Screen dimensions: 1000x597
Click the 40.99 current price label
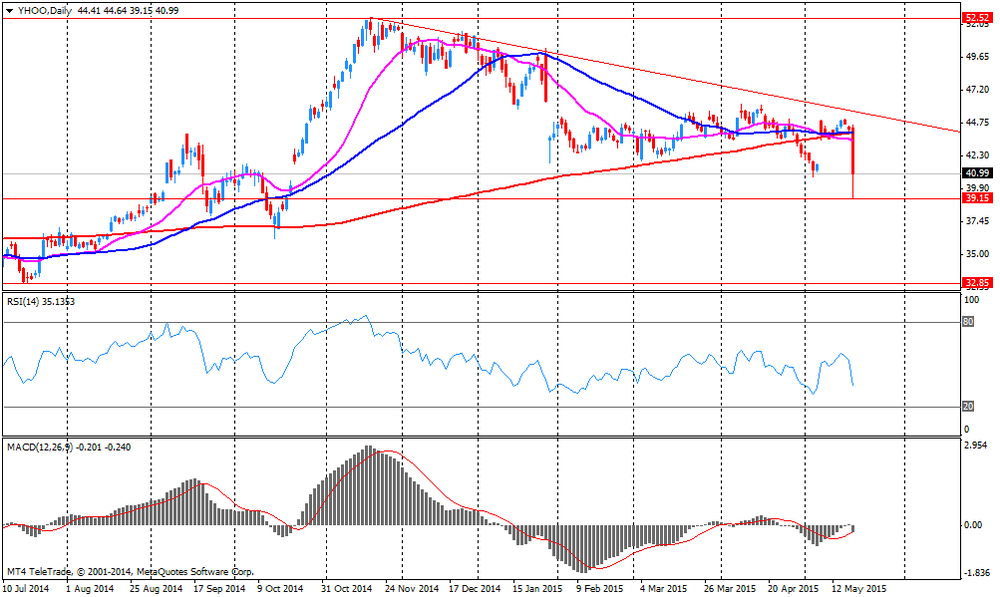[977, 173]
